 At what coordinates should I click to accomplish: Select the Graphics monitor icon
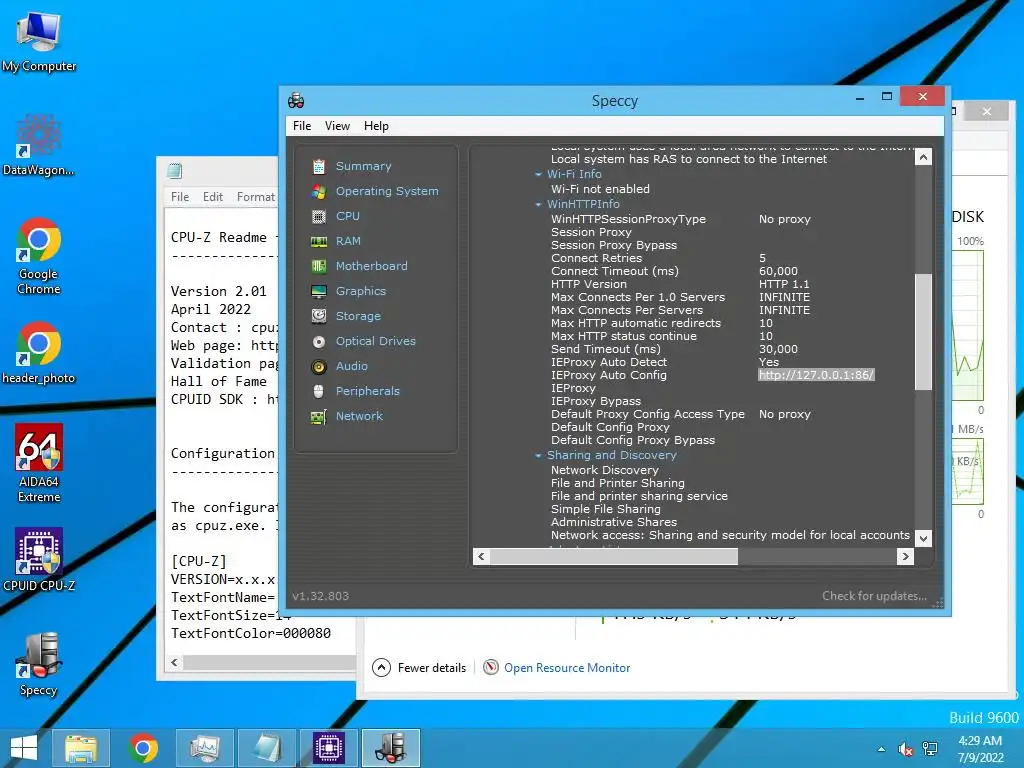pos(319,291)
